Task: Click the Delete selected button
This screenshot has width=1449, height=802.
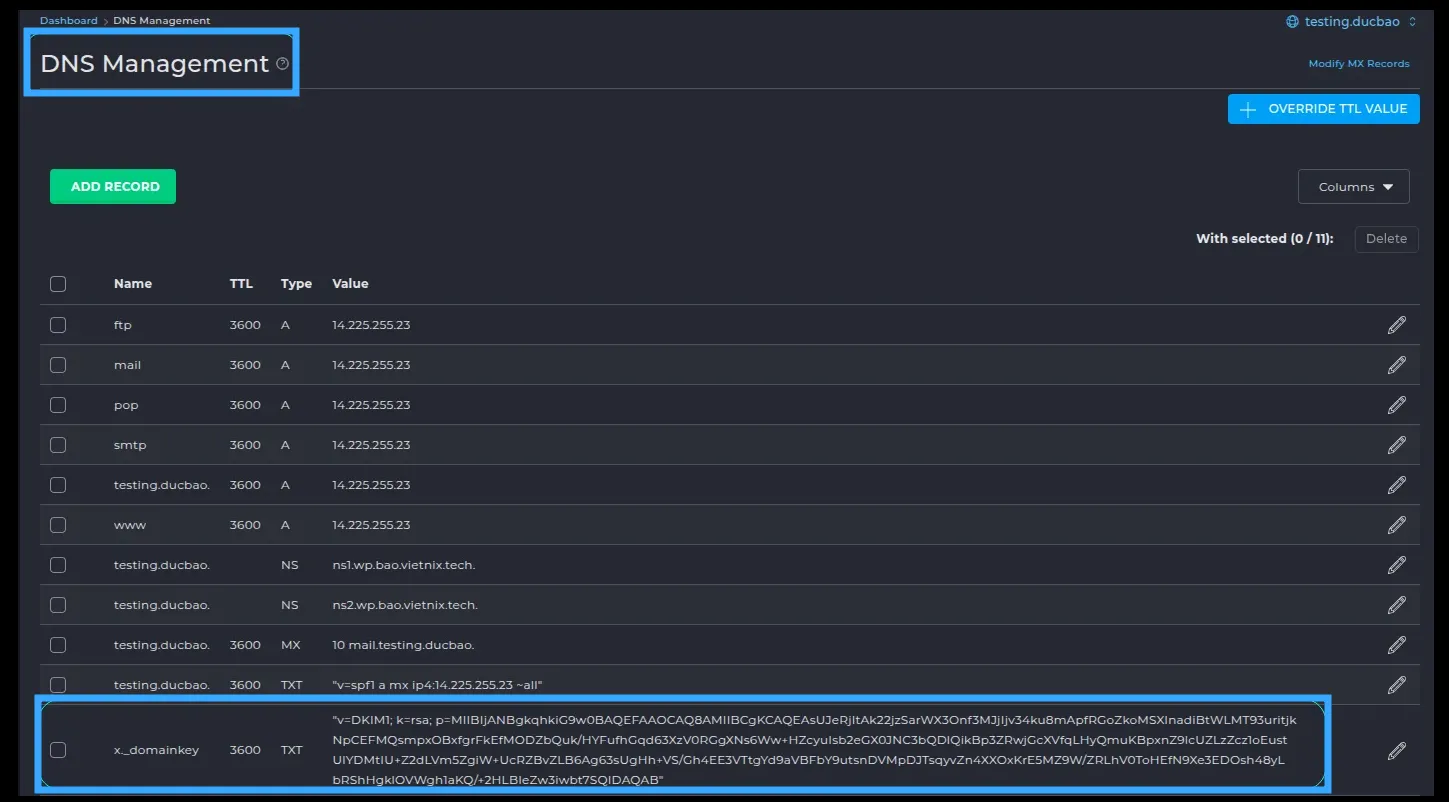Action: tap(1386, 239)
